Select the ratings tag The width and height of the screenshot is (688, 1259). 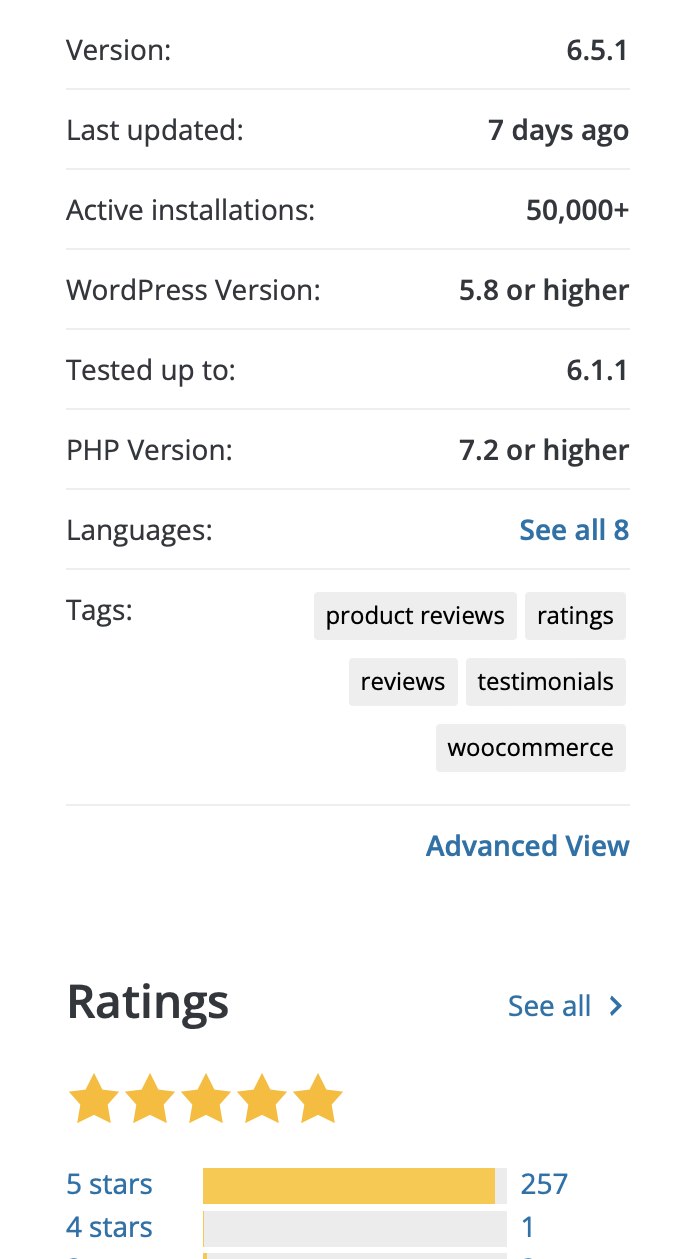pos(575,615)
